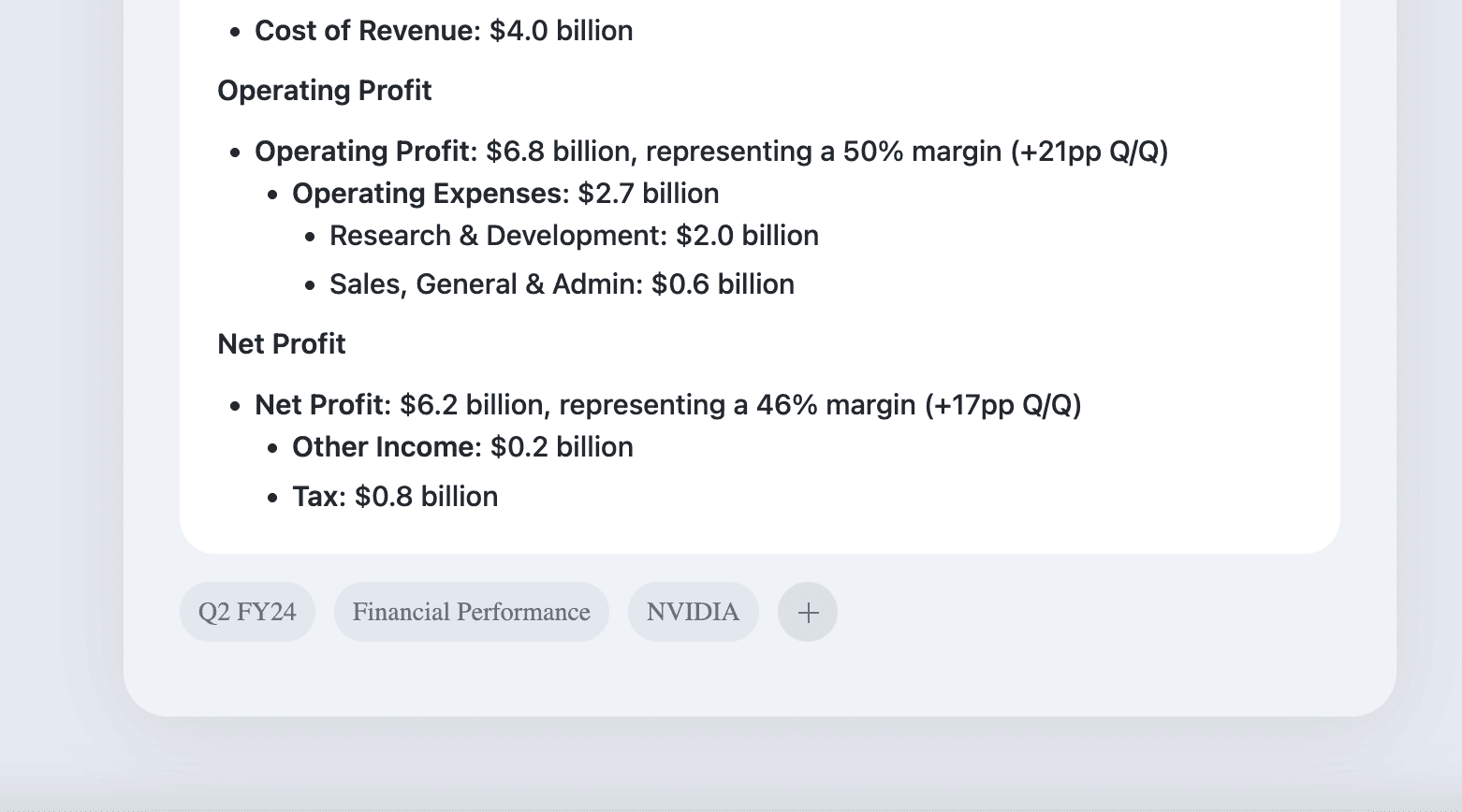Click the Sales, General & Admin line
The height and width of the screenshot is (812, 1462).
tap(562, 284)
